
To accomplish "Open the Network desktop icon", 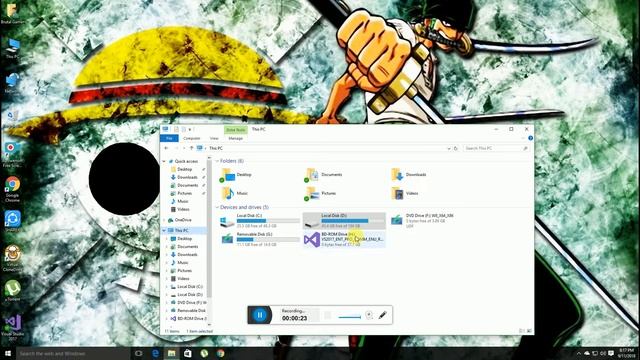I will (x=12, y=83).
